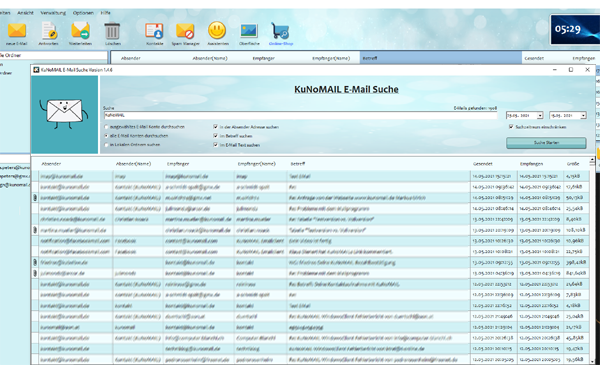Open the Oberfläche picture icon
This screenshot has height=365, width=600.
249,31
